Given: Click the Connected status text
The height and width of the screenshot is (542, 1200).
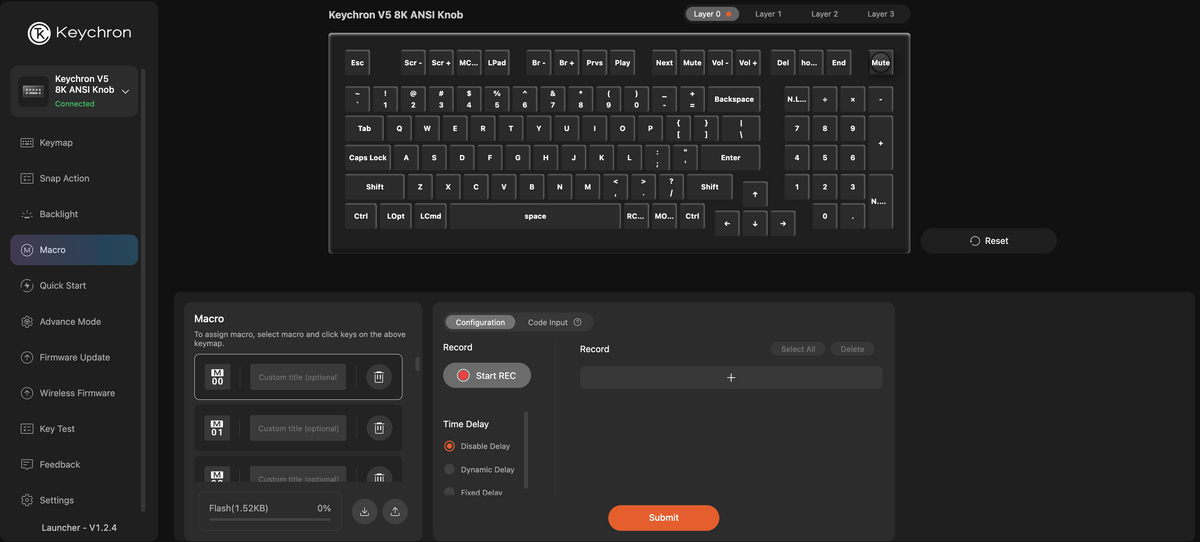Looking at the screenshot, I should tap(75, 103).
